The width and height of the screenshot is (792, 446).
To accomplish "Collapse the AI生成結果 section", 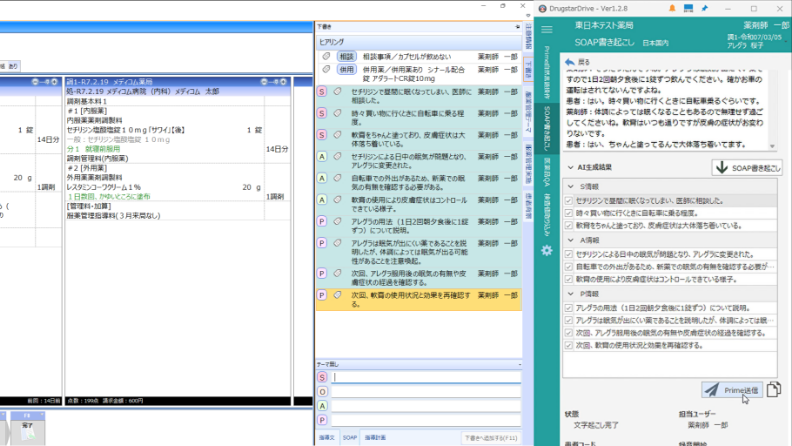I will click(x=570, y=167).
